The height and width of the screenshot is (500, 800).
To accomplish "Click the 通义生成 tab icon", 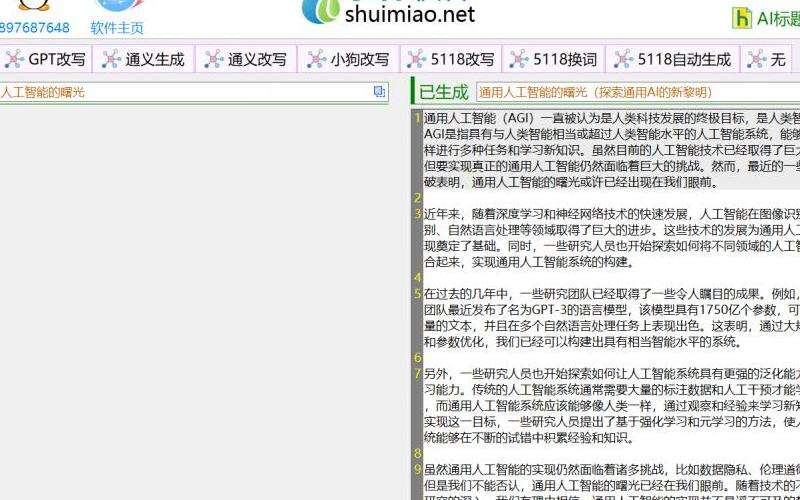I will coord(112,59).
